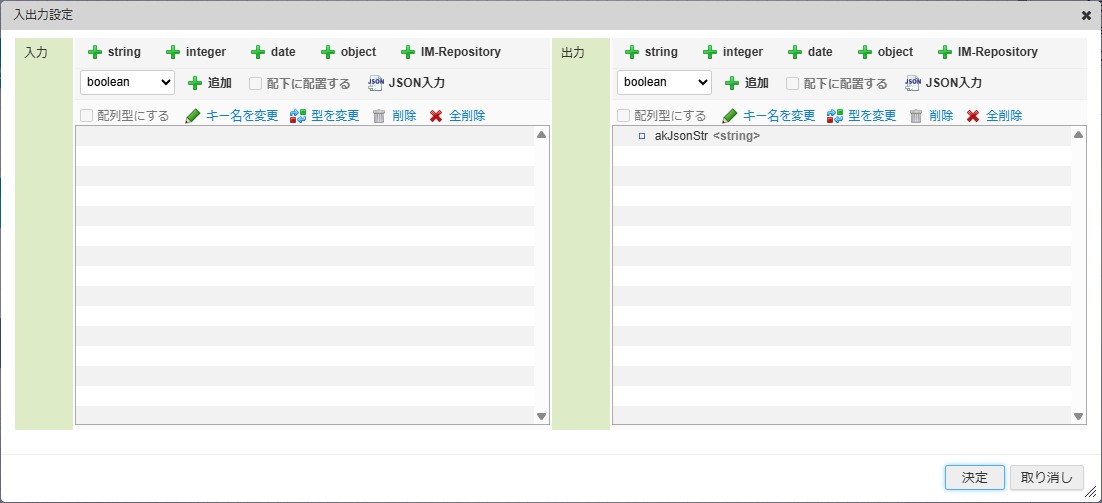
Task: Toggle 配下に配置する checkbox in 出力 panel
Action: [792, 84]
